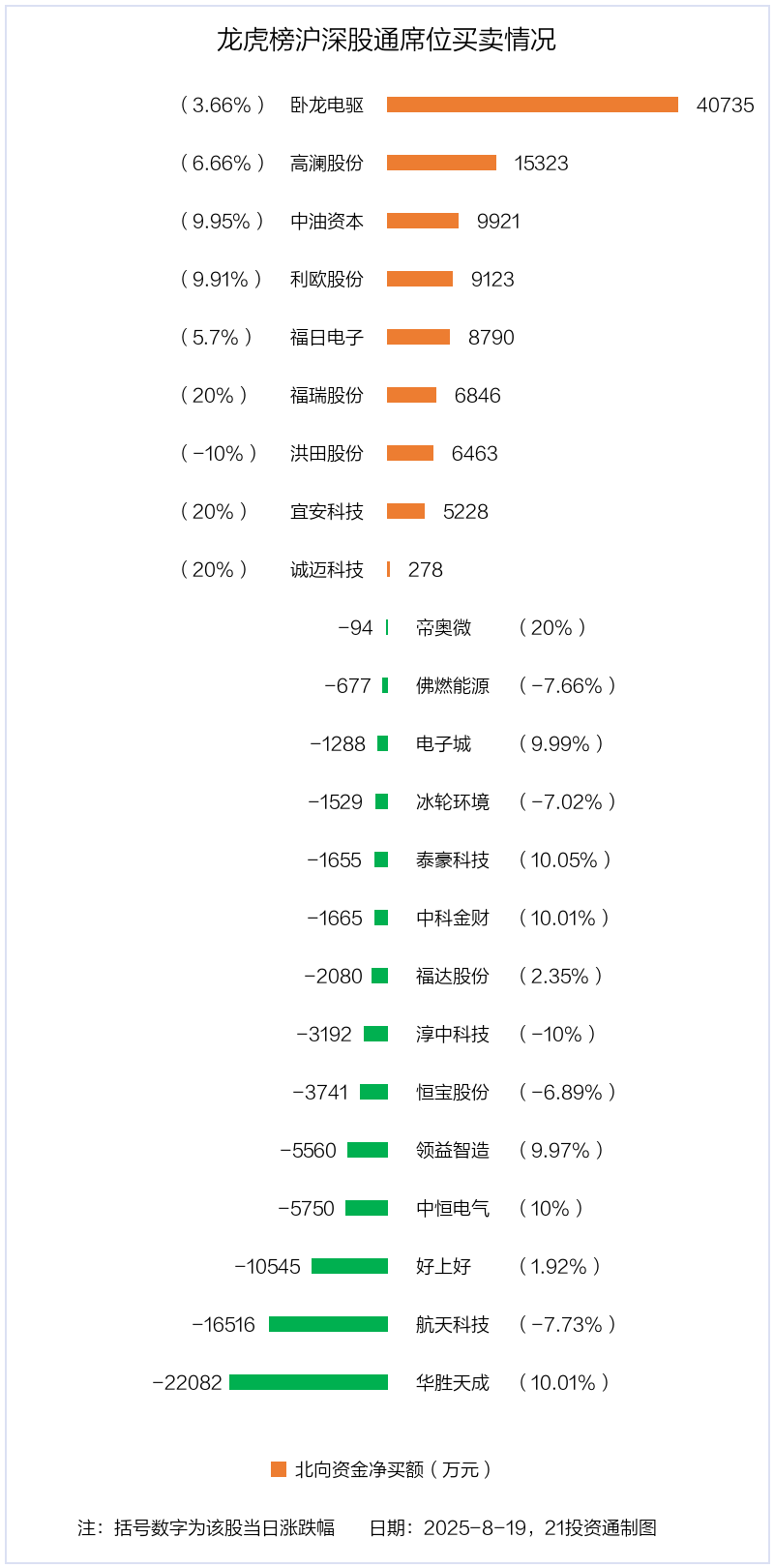This screenshot has width=774, height=1568.
Task: Click the 恒宝股份 stock name
Action: click(453, 1092)
